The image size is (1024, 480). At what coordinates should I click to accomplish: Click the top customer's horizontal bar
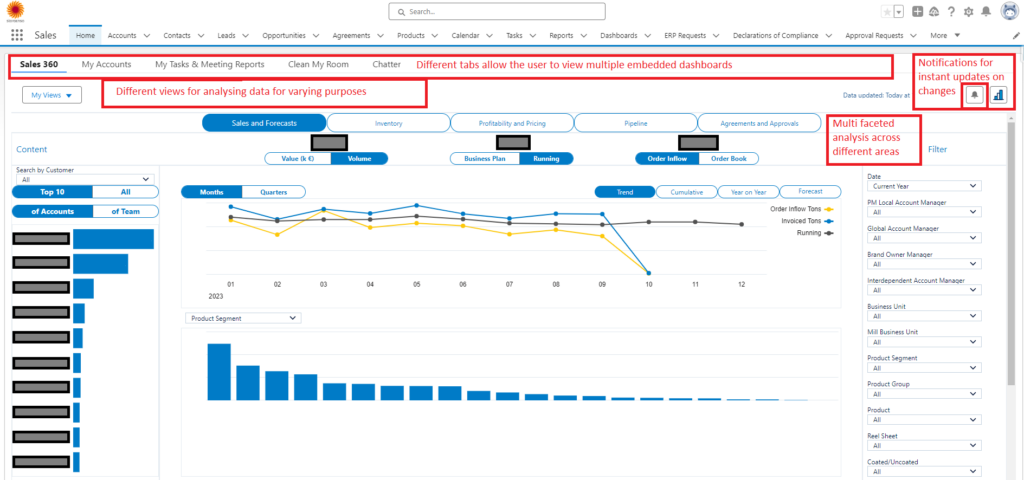[114, 239]
